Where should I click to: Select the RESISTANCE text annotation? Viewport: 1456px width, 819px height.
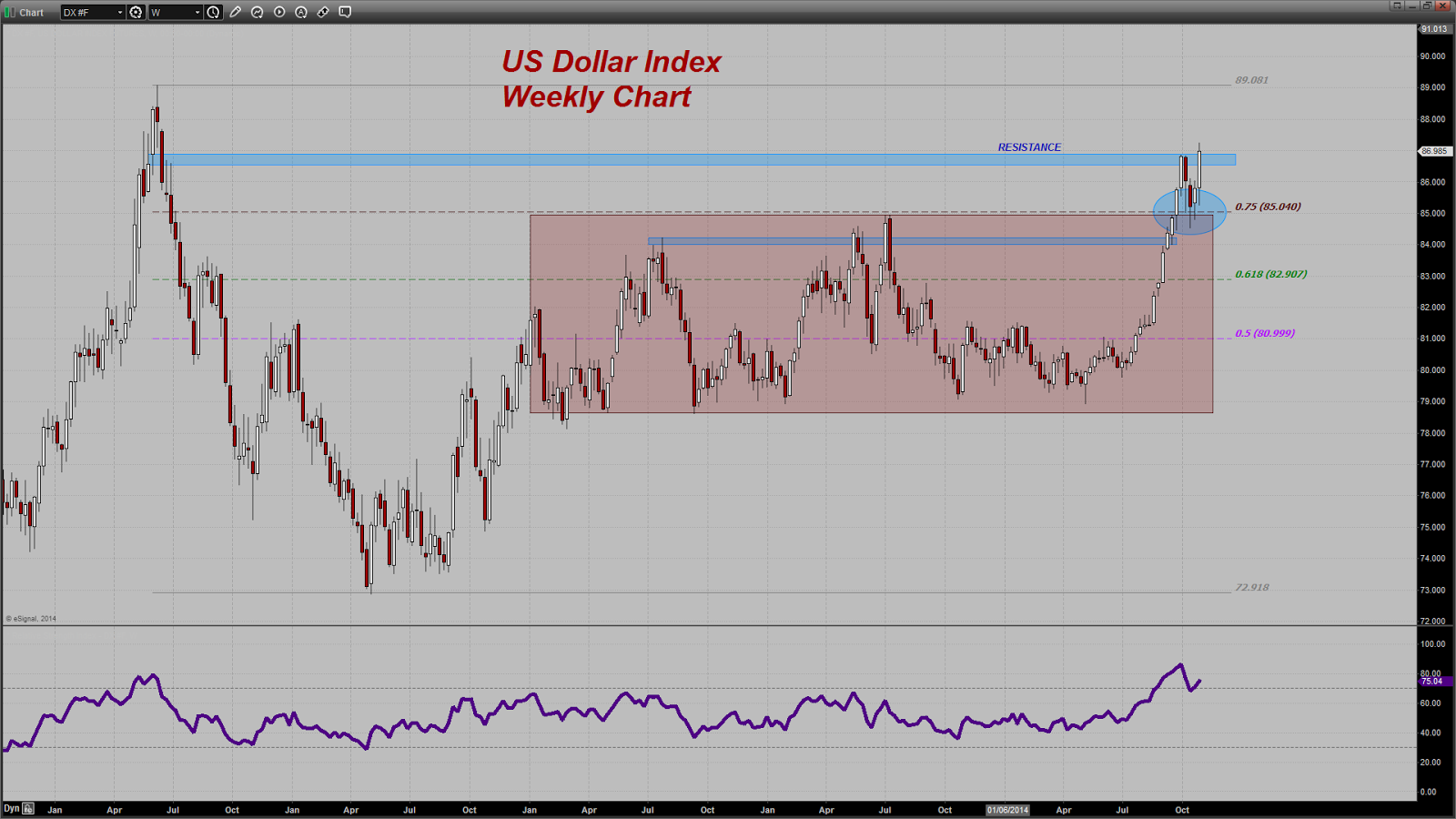1029,147
